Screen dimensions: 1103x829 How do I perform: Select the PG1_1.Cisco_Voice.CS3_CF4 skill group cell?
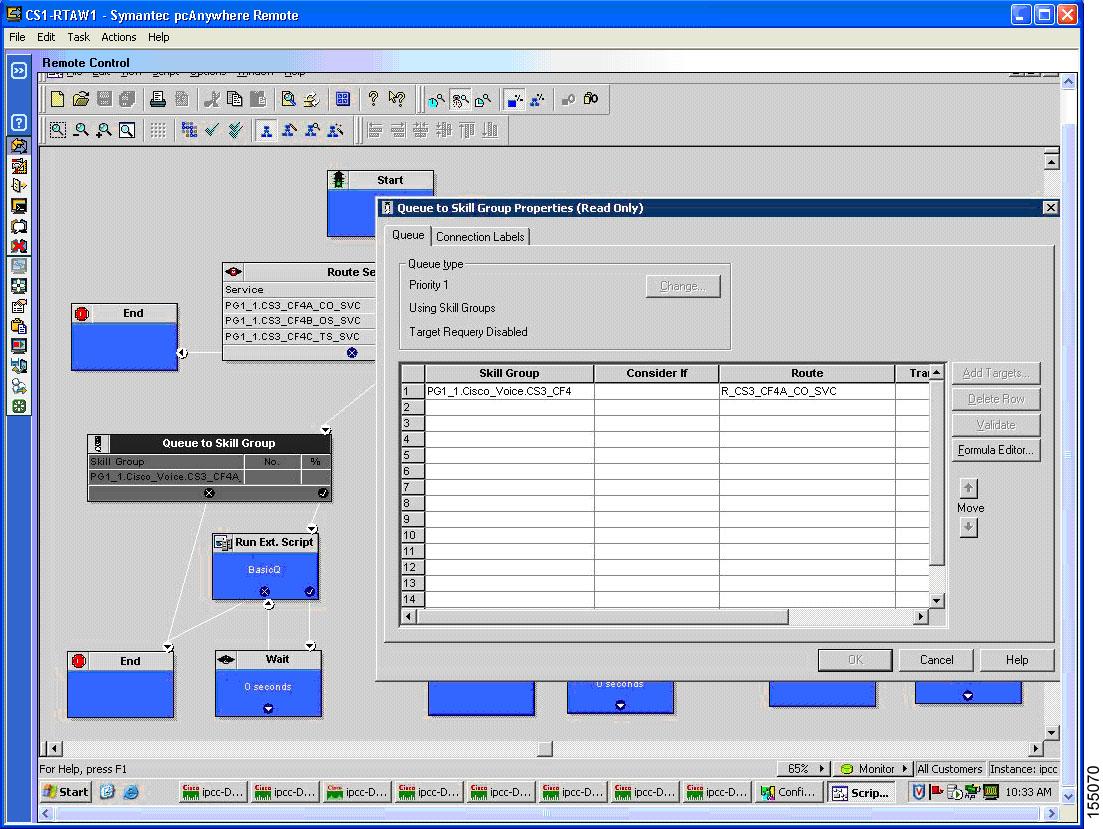click(x=509, y=391)
